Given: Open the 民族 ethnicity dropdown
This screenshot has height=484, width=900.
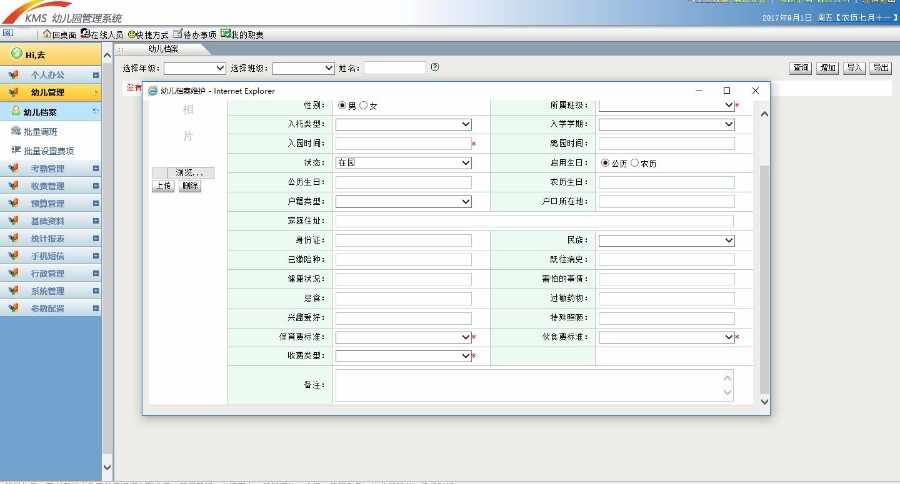Looking at the screenshot, I should click(666, 240).
